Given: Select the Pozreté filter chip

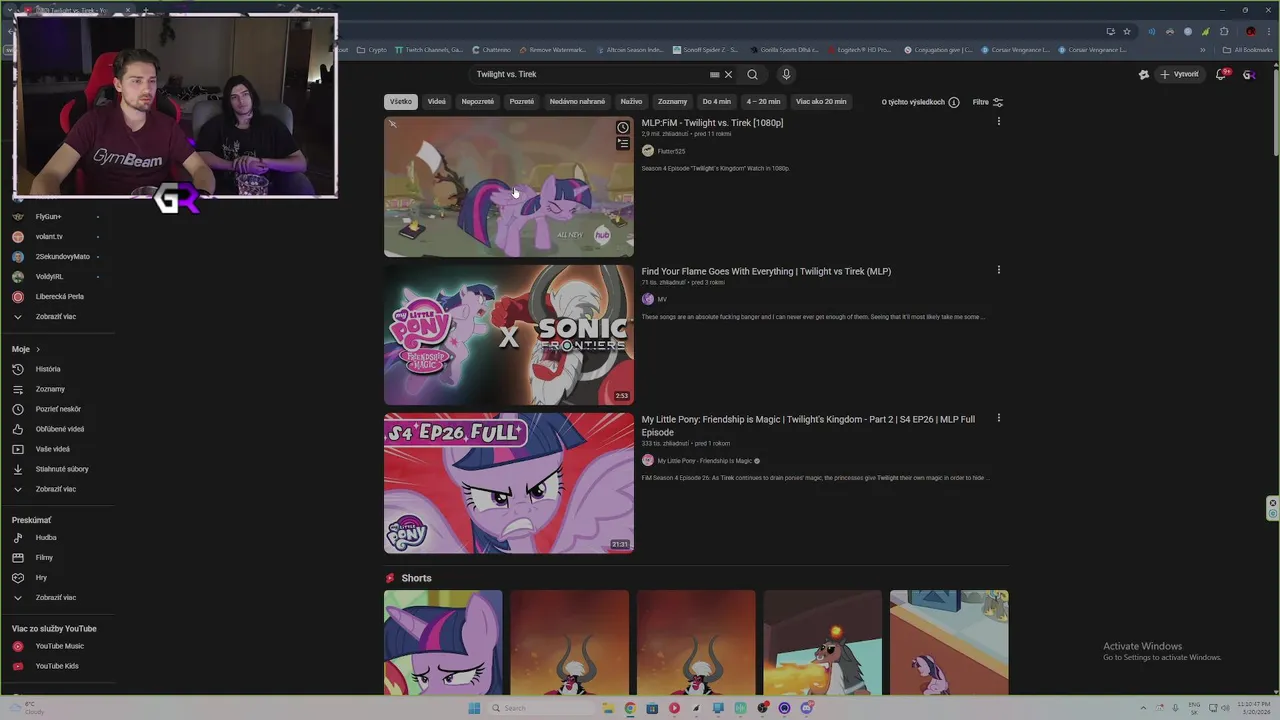Looking at the screenshot, I should (521, 102).
